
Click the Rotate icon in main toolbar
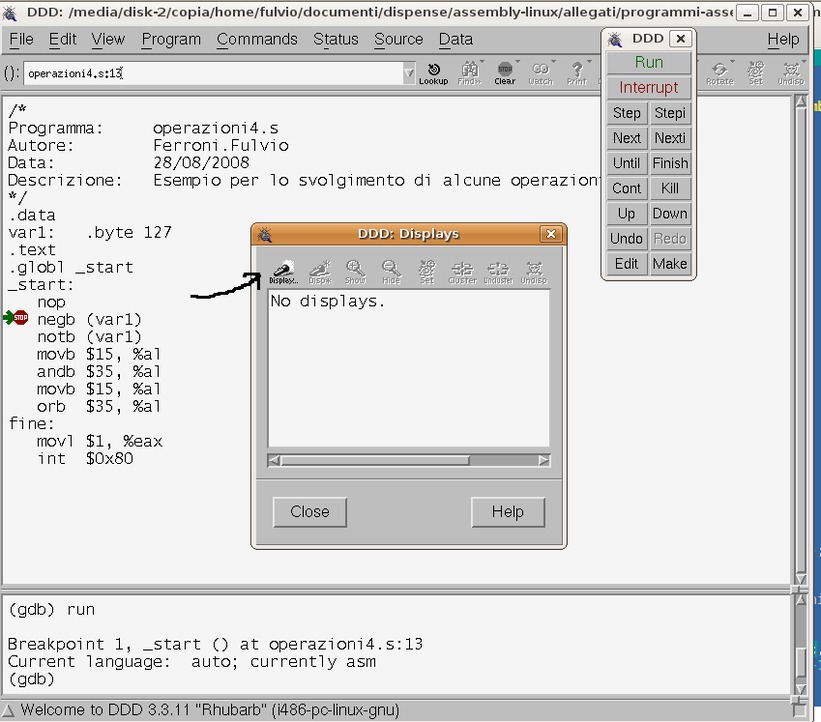(719, 72)
